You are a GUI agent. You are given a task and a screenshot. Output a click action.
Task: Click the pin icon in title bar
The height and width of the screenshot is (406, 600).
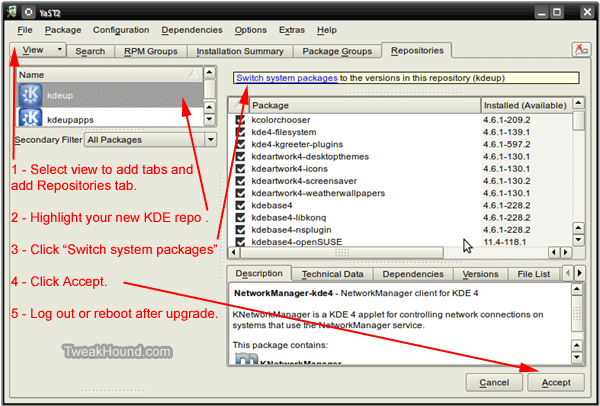click(28, 12)
